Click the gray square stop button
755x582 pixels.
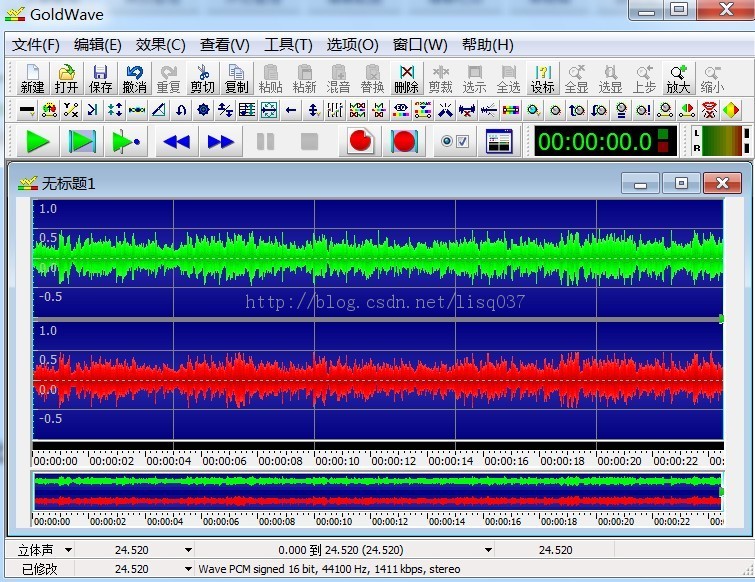point(309,142)
